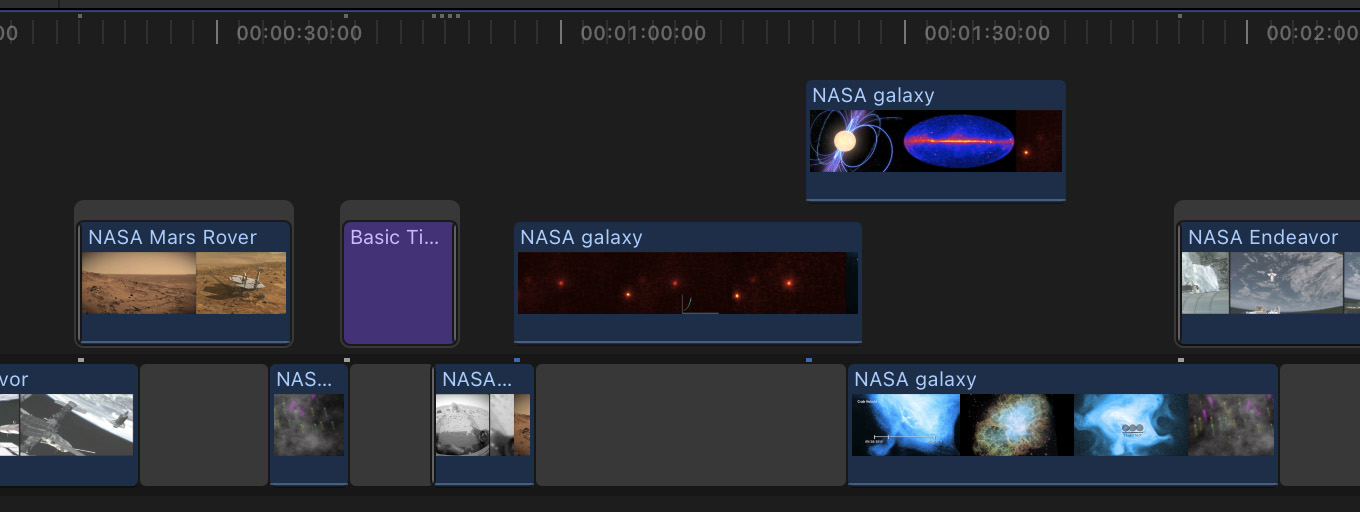The width and height of the screenshot is (1360, 512).
Task: Click ruler at timecode 00:01:00:00
Action: click(643, 33)
